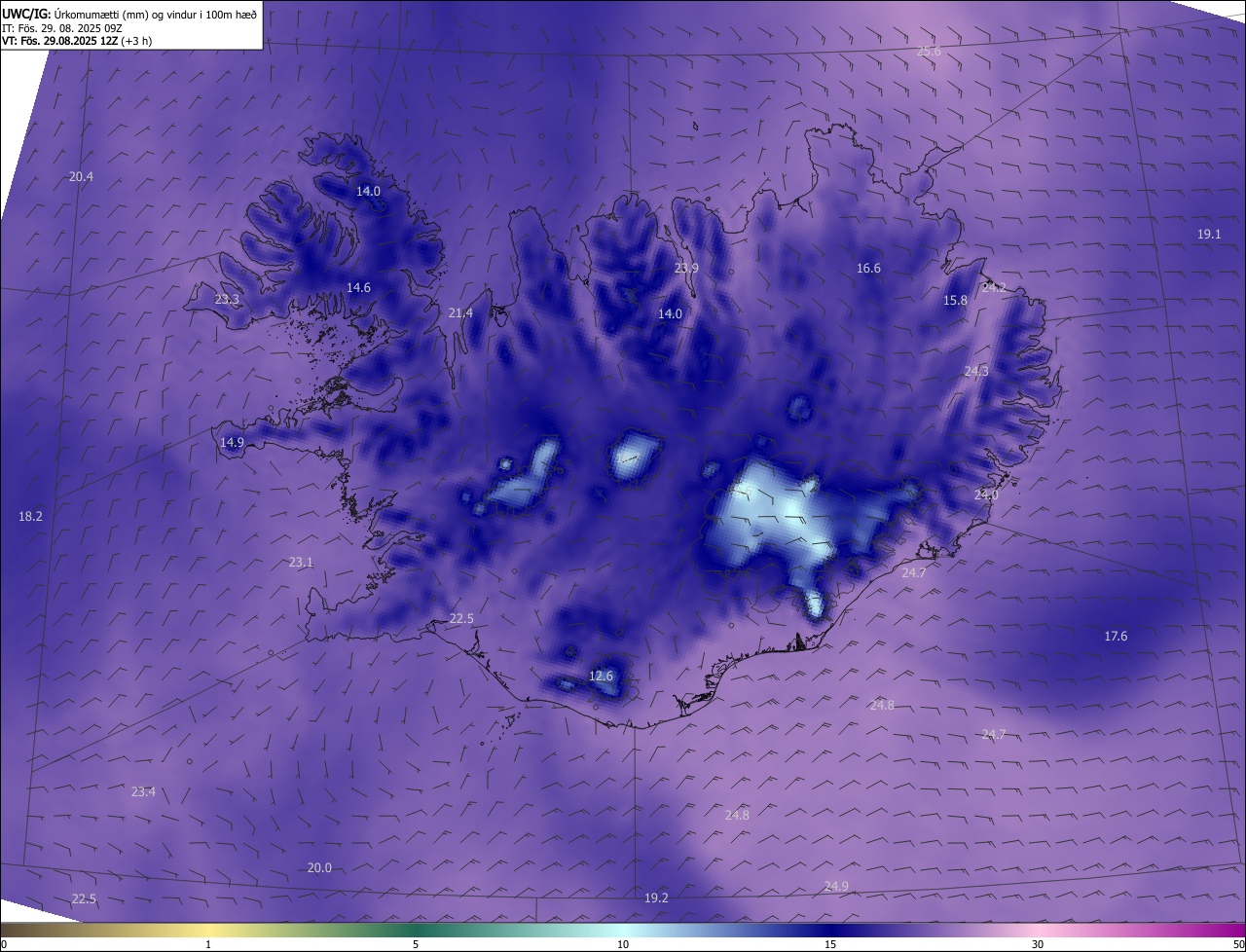Click the colour scale tick label 5

416,944
